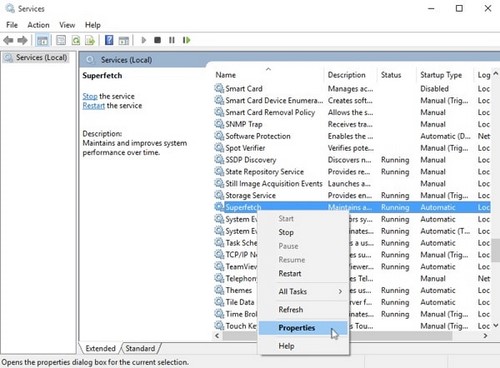Sort by the Name column header
500x368 pixels.
pos(268,75)
